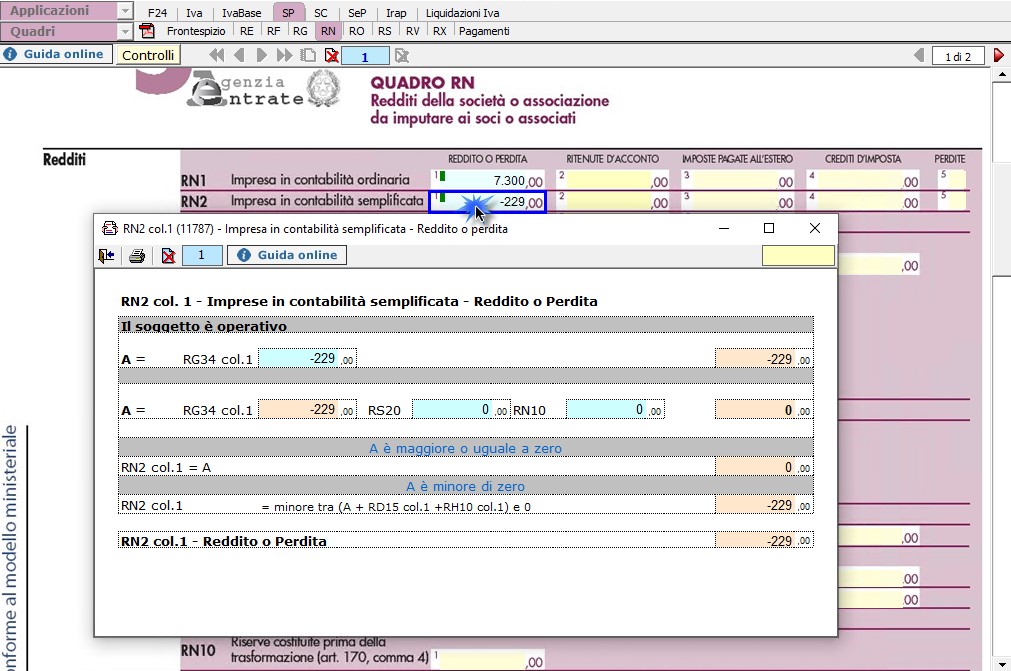Open the RX quadro tab

click(x=440, y=31)
